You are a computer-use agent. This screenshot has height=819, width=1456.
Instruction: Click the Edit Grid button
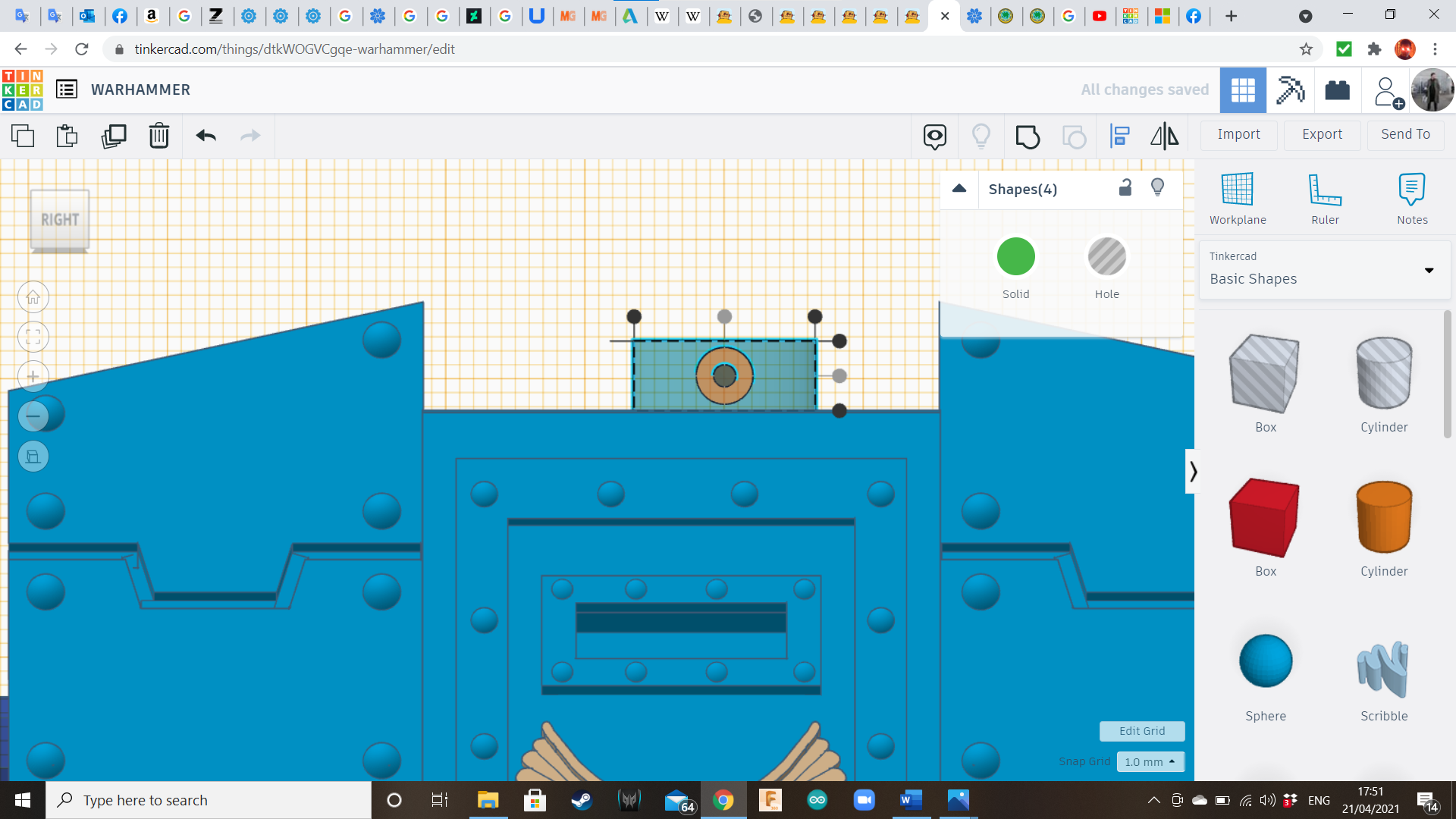click(x=1141, y=731)
